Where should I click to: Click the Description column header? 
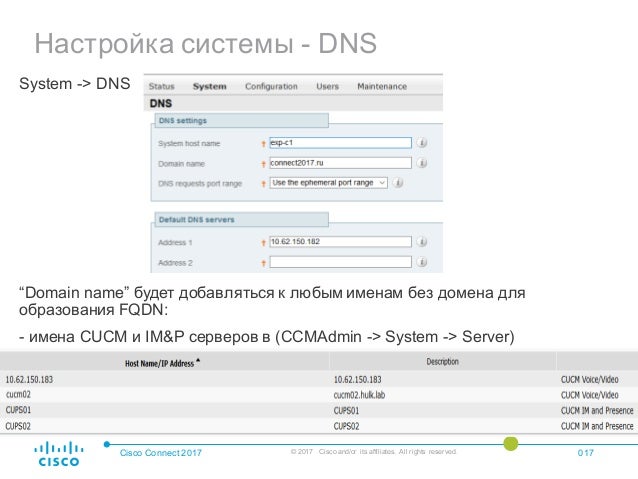[442, 362]
